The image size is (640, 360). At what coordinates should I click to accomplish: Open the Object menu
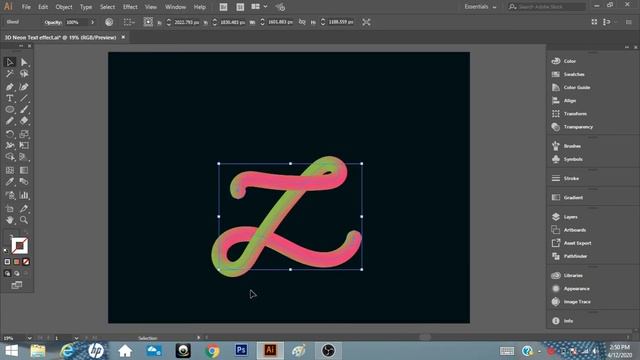click(64, 7)
